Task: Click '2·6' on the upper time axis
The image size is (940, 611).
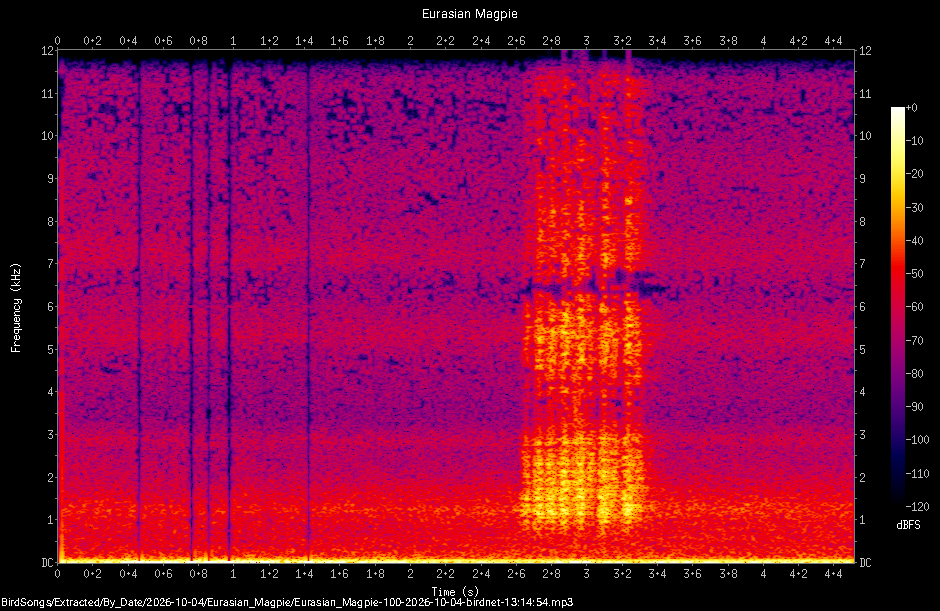Action: click(x=516, y=41)
